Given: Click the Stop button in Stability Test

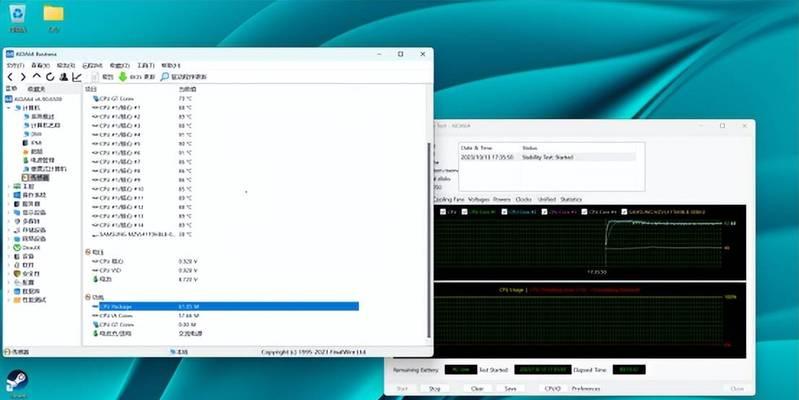Looking at the screenshot, I should point(434,388).
